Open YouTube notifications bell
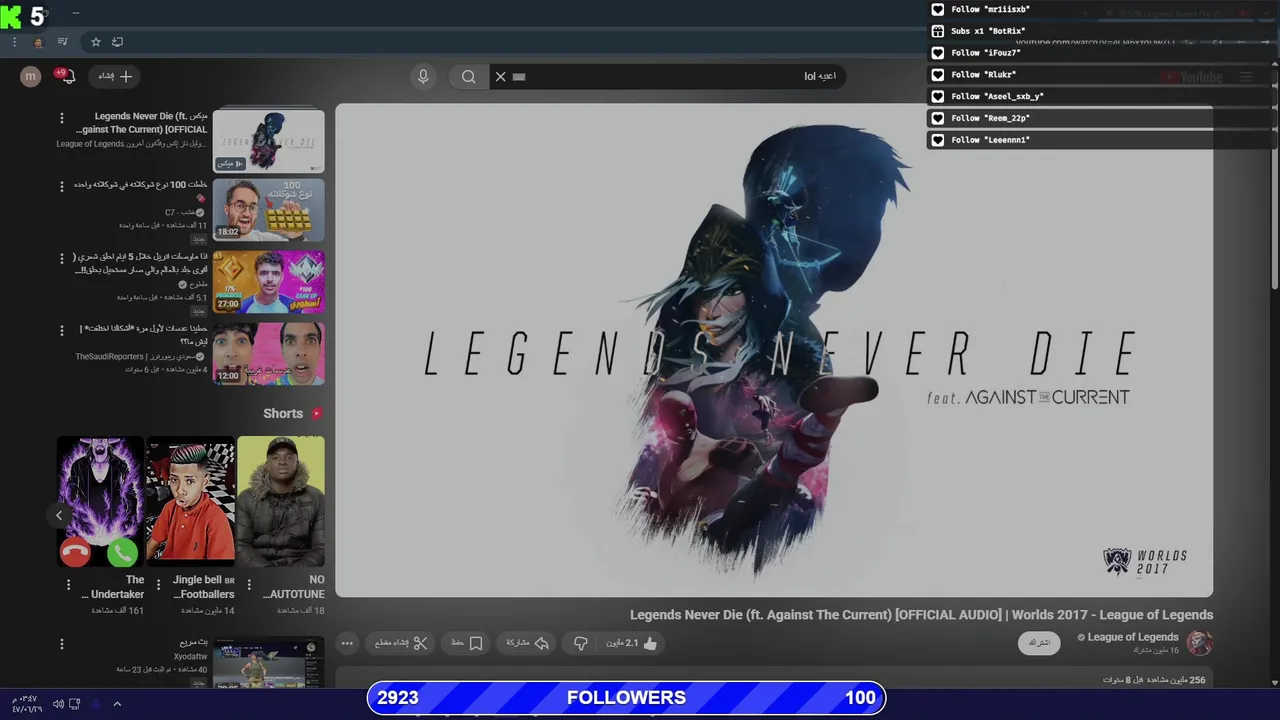The image size is (1280, 720). click(64, 76)
